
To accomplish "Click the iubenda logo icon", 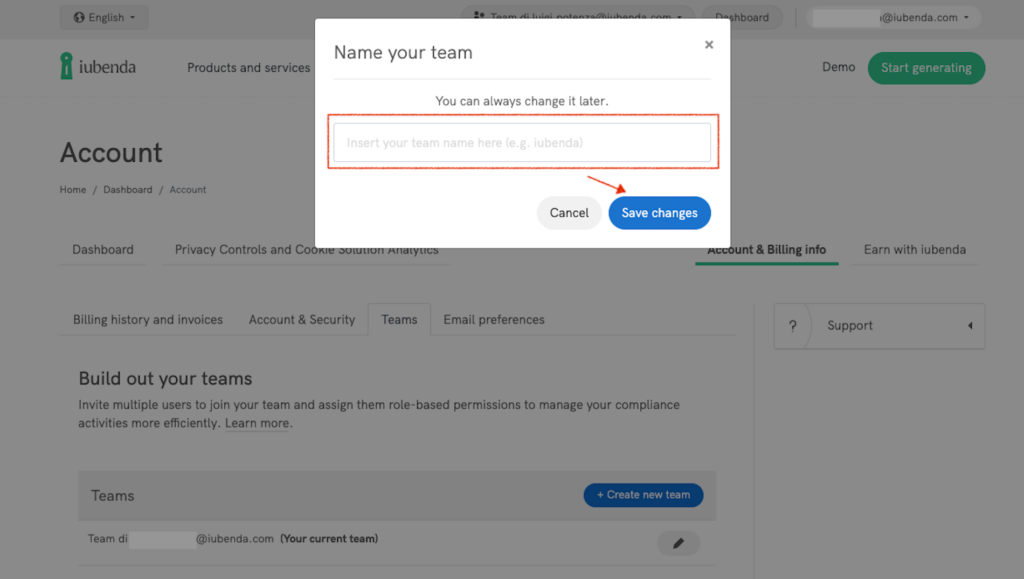I will [67, 67].
